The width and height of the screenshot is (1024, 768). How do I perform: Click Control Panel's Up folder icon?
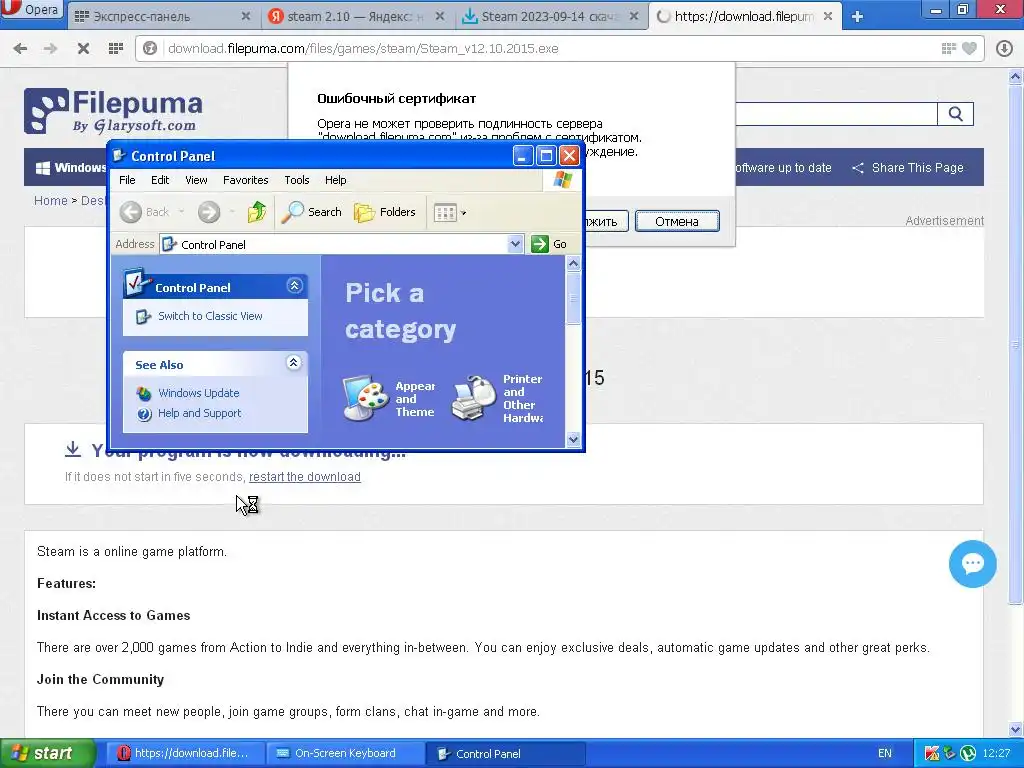257,212
